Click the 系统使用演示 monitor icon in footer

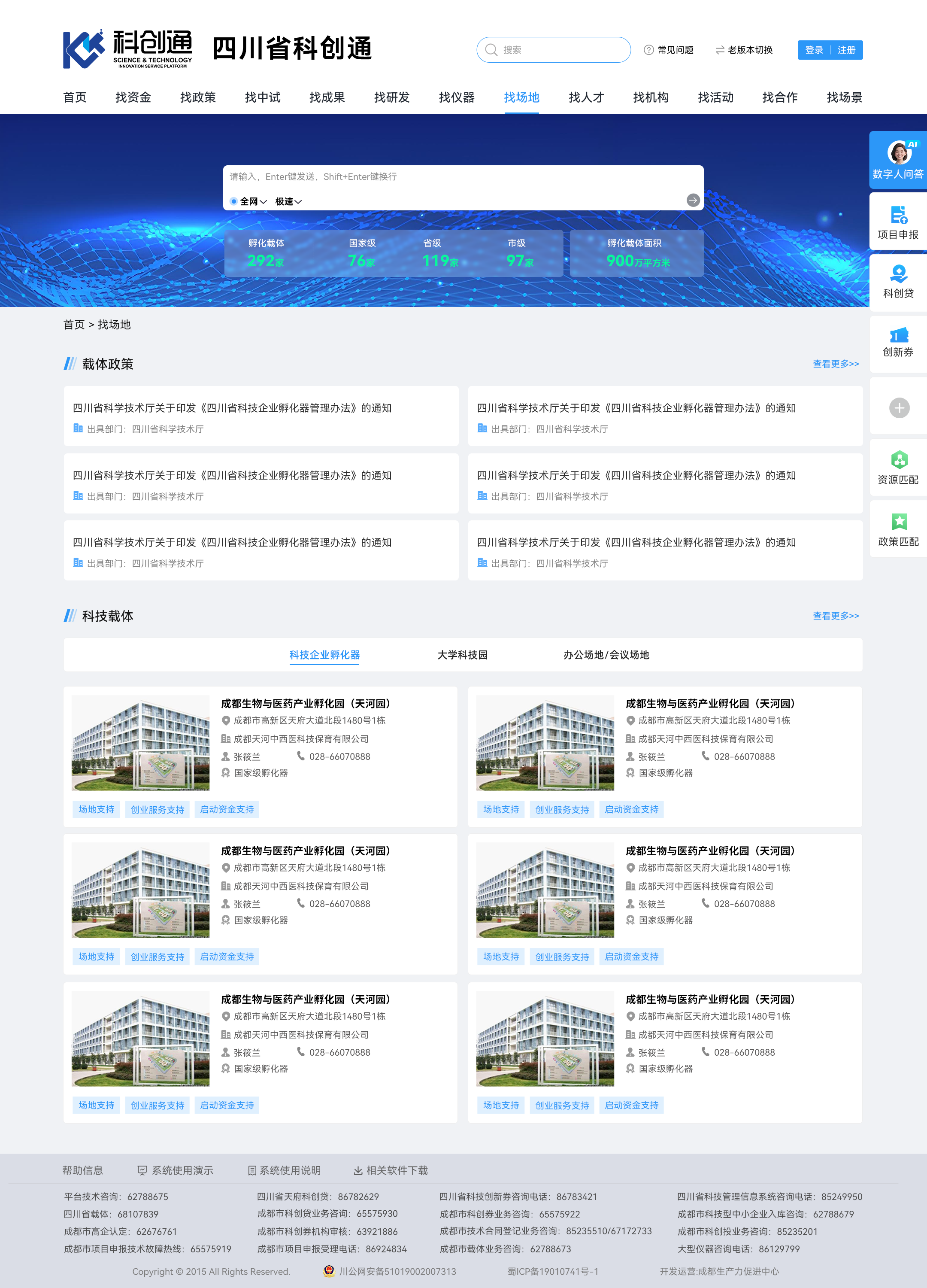tap(142, 1170)
